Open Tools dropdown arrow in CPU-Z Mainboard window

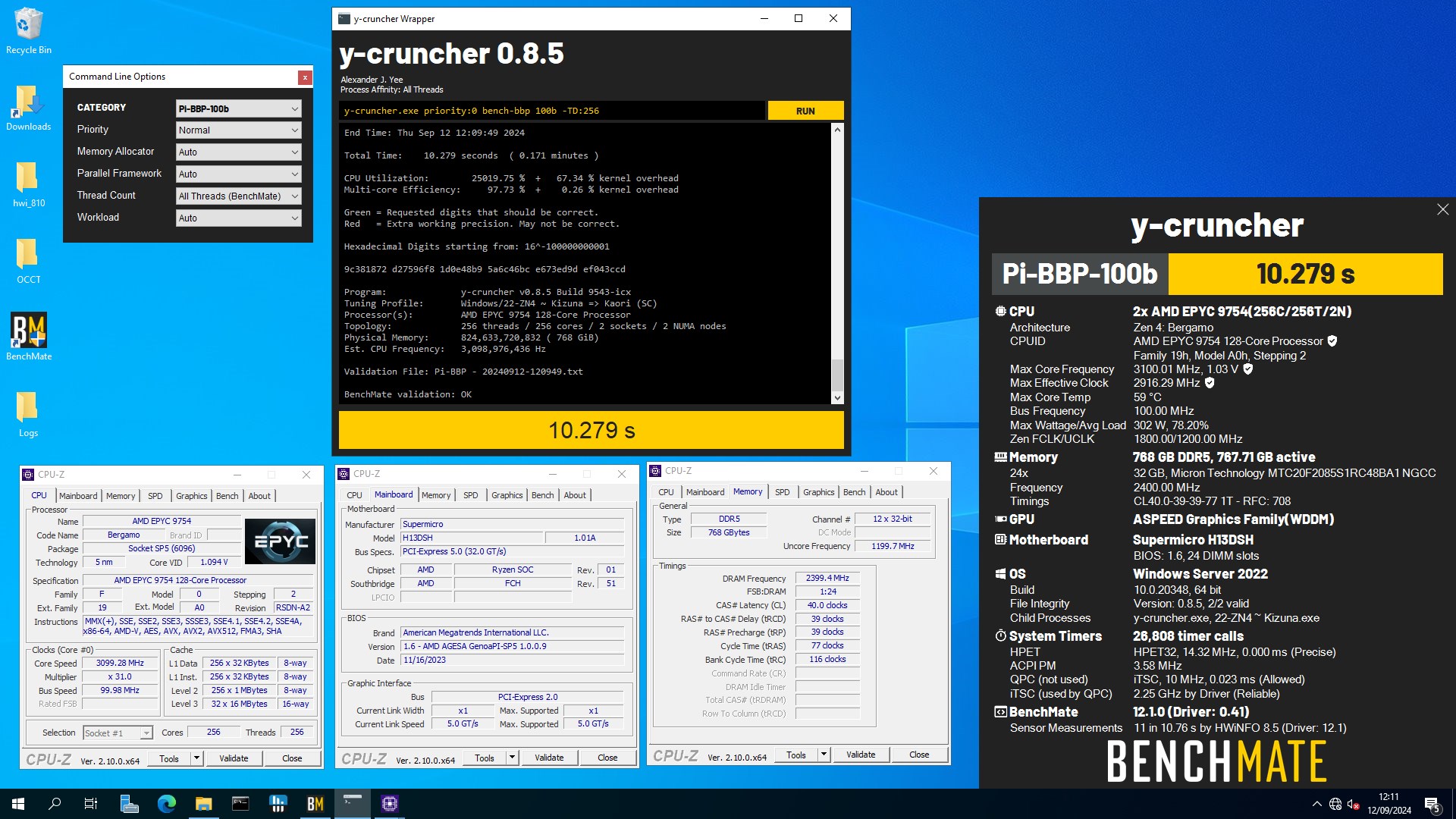[512, 758]
